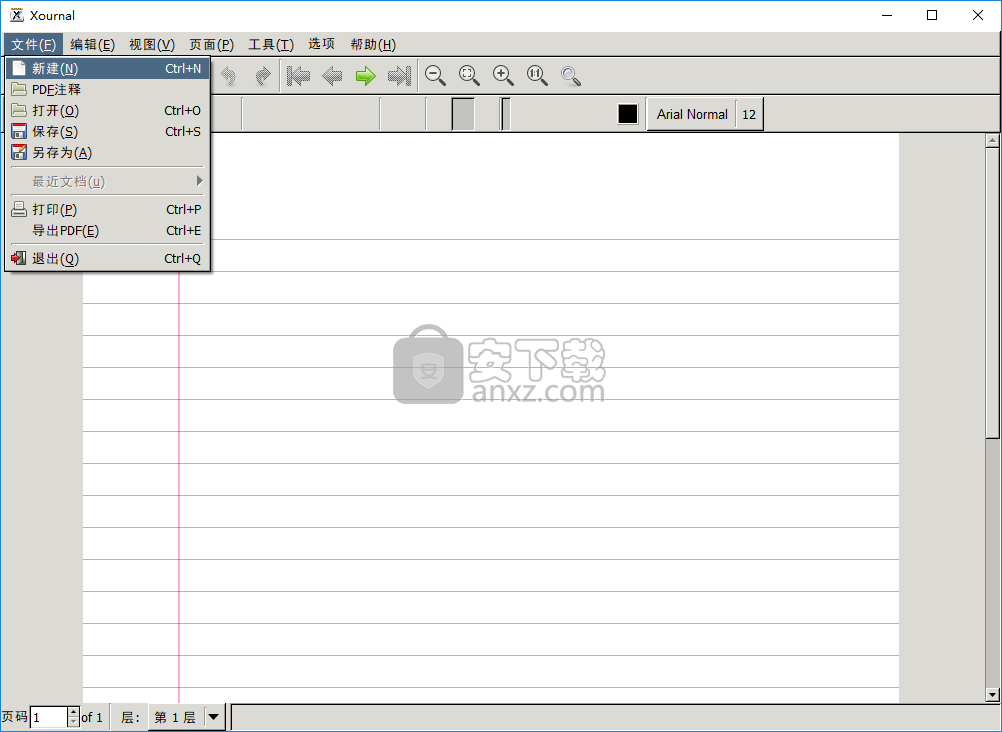This screenshot has width=1002, height=732.
Task: Click the redo arrow icon in toolbar
Action: tap(263, 76)
